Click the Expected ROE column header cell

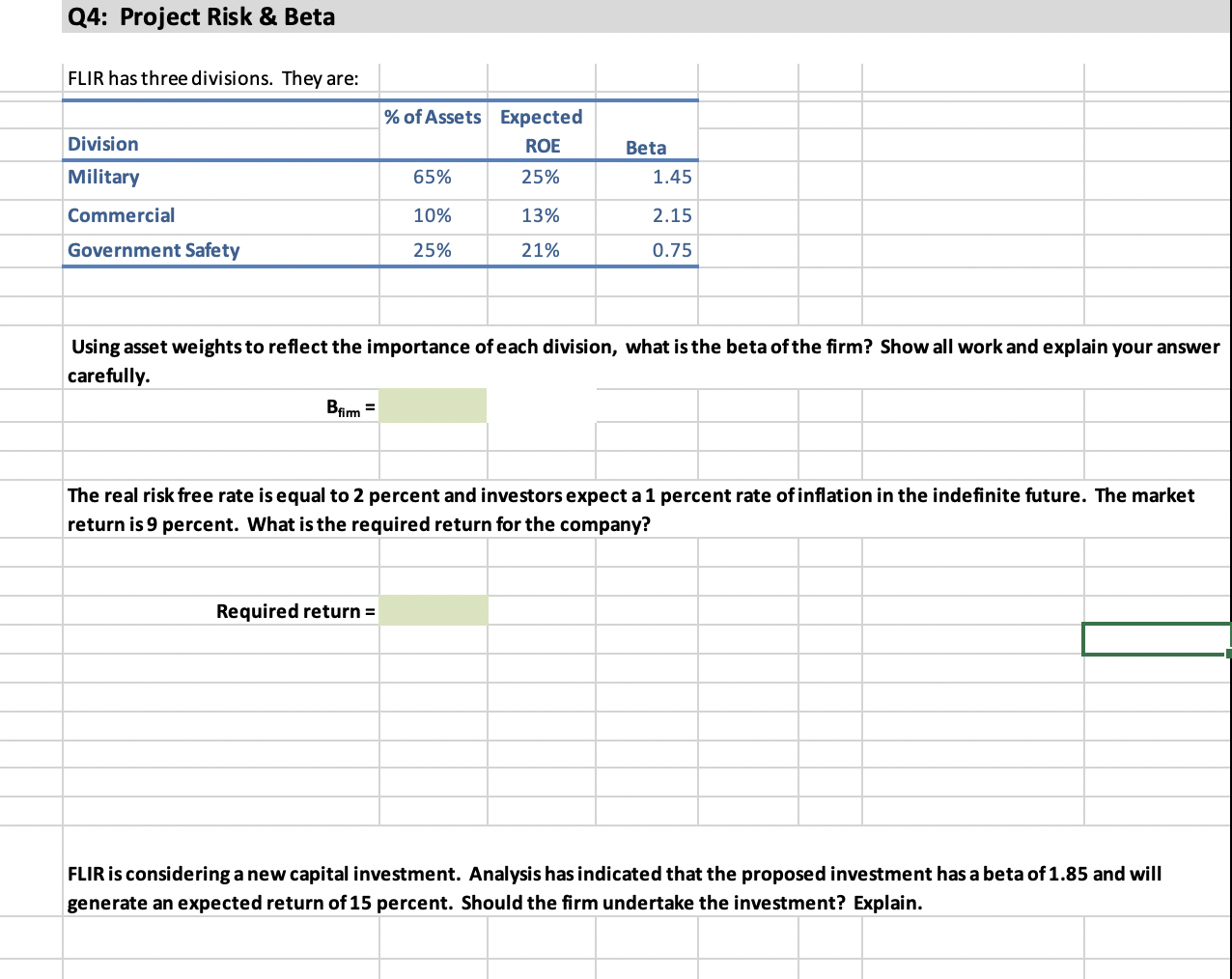542,130
